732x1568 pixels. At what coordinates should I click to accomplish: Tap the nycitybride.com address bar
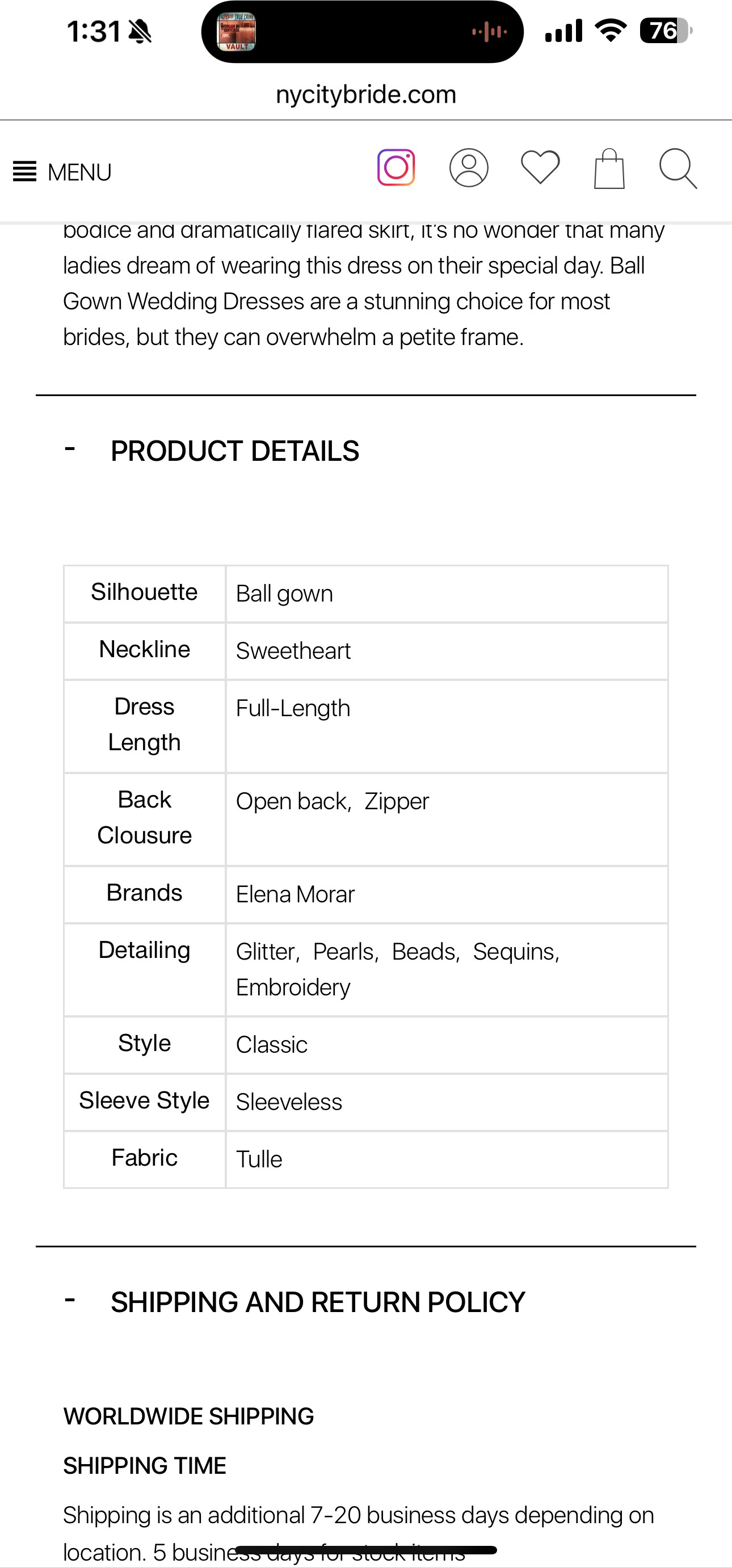tap(365, 94)
